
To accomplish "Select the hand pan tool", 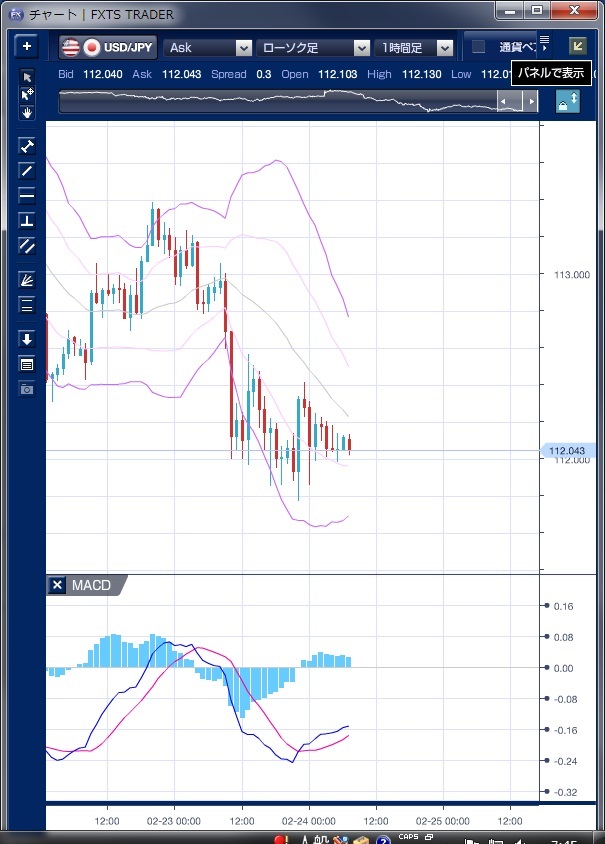I will point(27,112).
